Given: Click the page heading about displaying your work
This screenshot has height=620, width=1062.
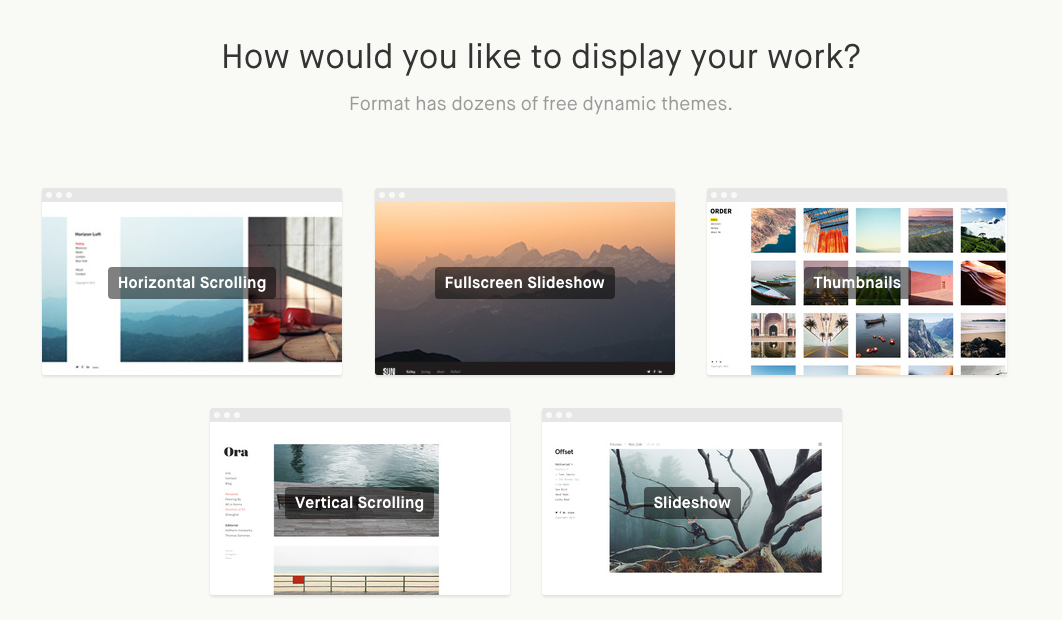Looking at the screenshot, I should coord(540,57).
